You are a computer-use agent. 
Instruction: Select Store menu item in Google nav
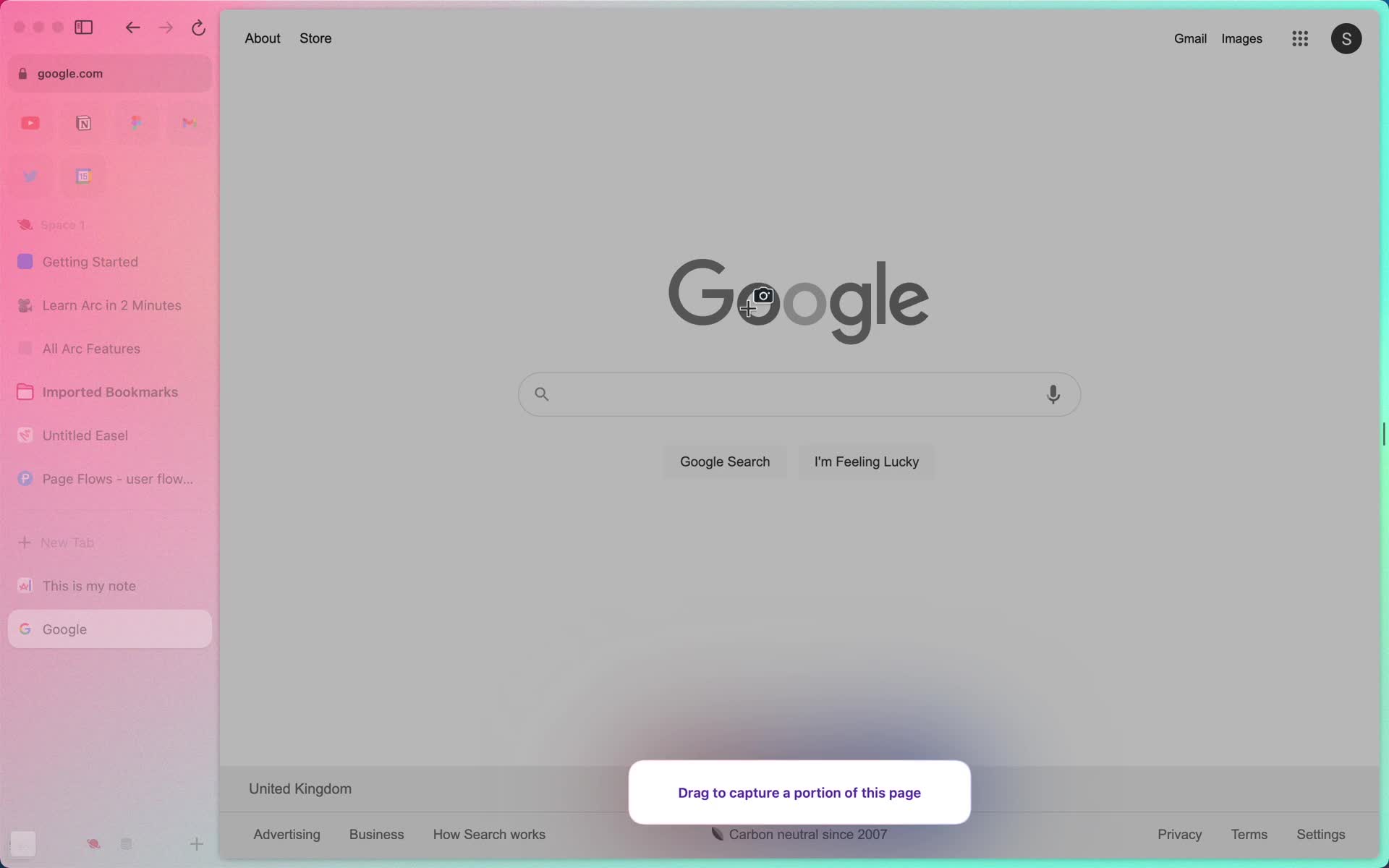click(316, 38)
